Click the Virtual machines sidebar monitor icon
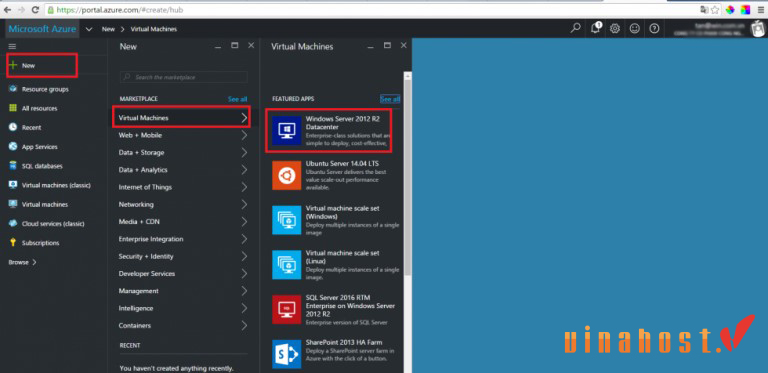This screenshot has height=373, width=768. tap(13, 205)
